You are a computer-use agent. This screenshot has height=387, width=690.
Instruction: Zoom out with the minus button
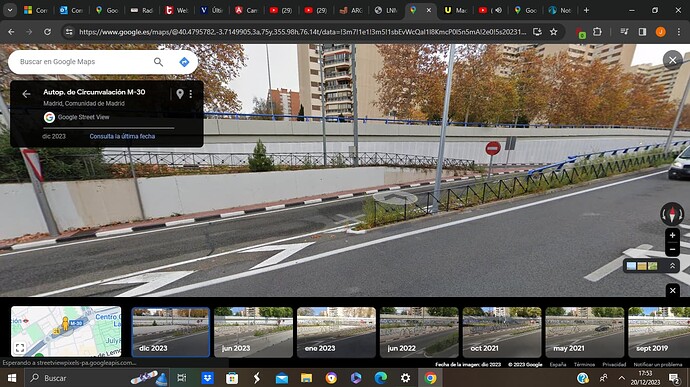[672, 249]
